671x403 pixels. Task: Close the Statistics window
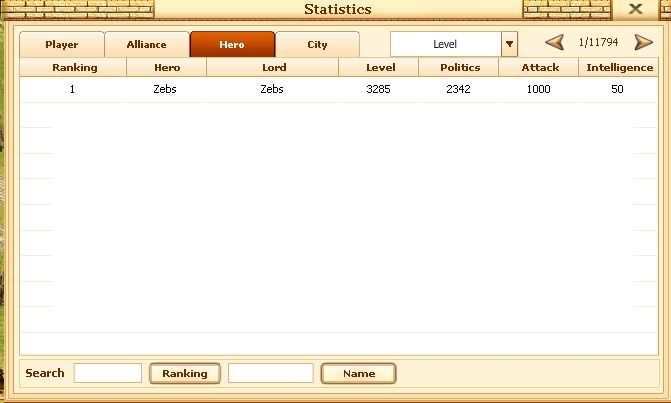635,9
